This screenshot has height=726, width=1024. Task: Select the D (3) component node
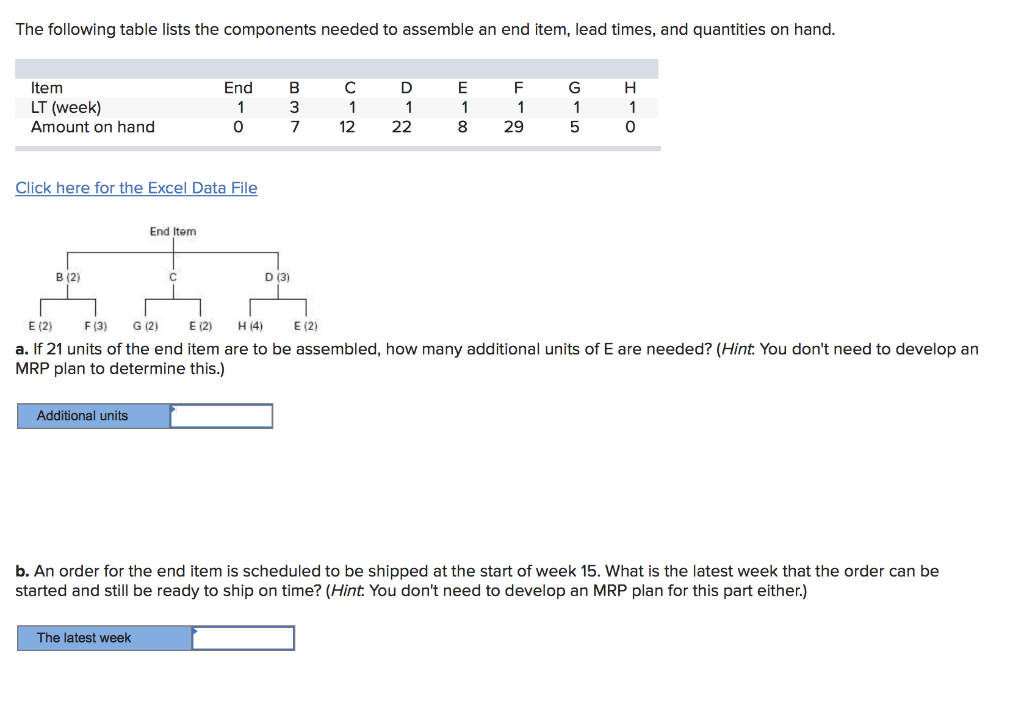click(x=275, y=277)
